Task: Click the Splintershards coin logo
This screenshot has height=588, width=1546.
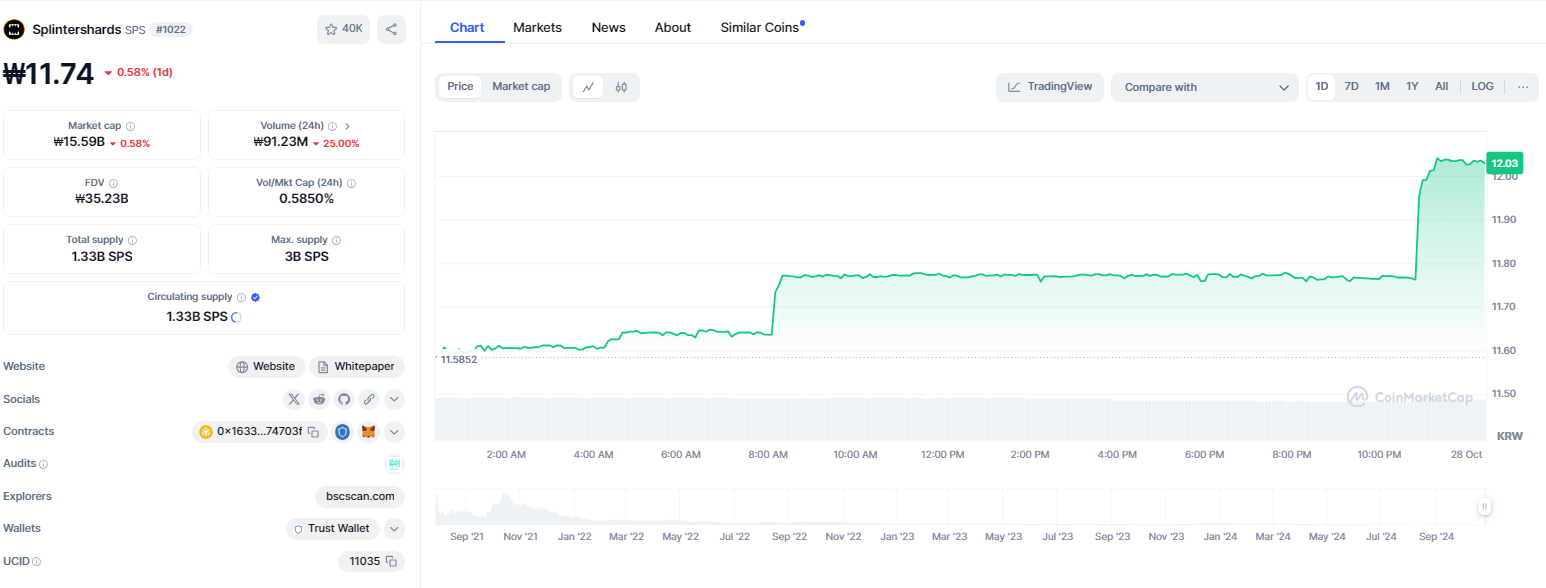Action: click(14, 30)
